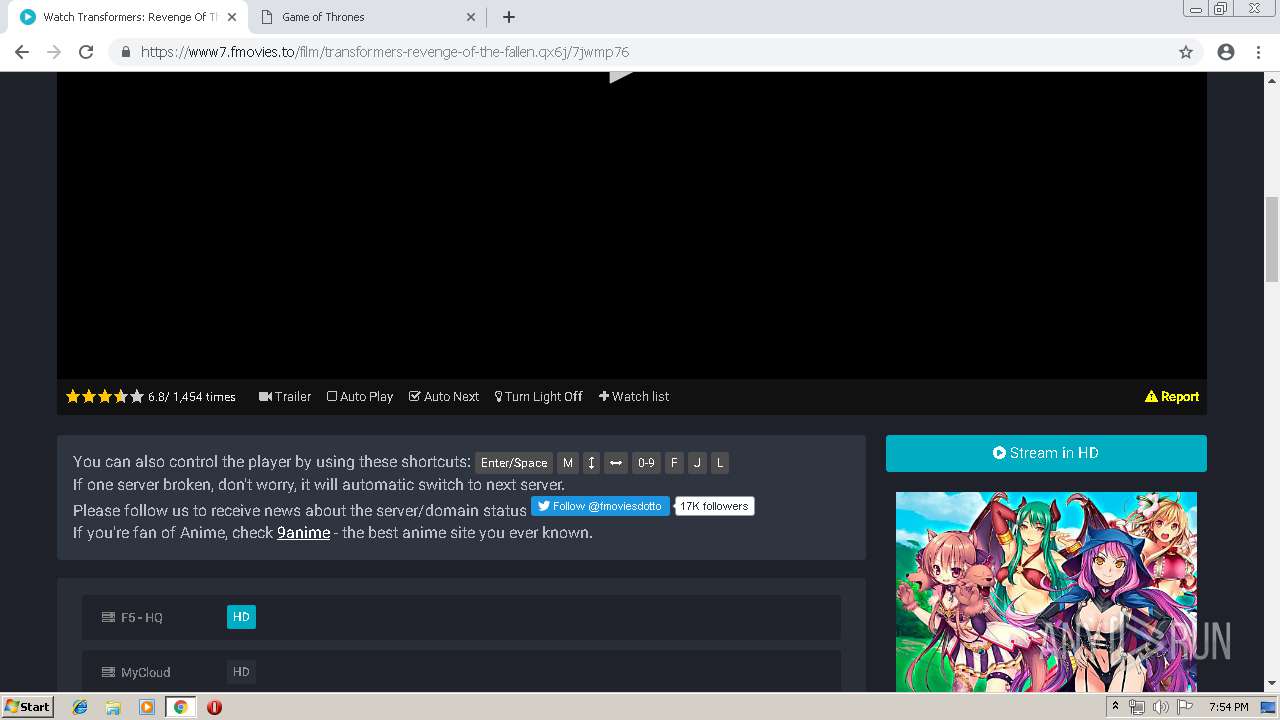This screenshot has width=1280, height=720.
Task: Launch Internet Explorer from taskbar
Action: click(x=80, y=707)
